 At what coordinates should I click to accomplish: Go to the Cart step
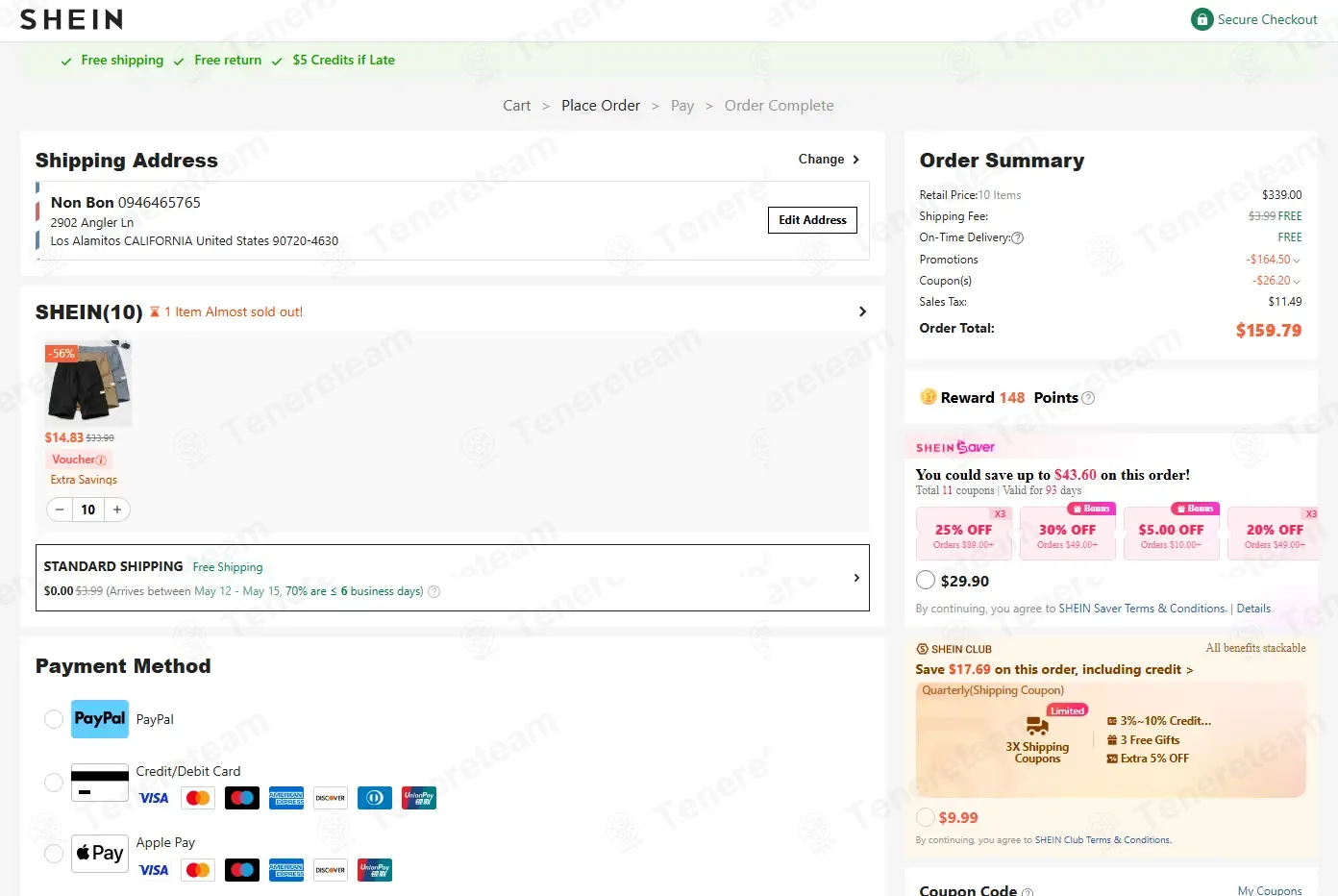point(516,106)
